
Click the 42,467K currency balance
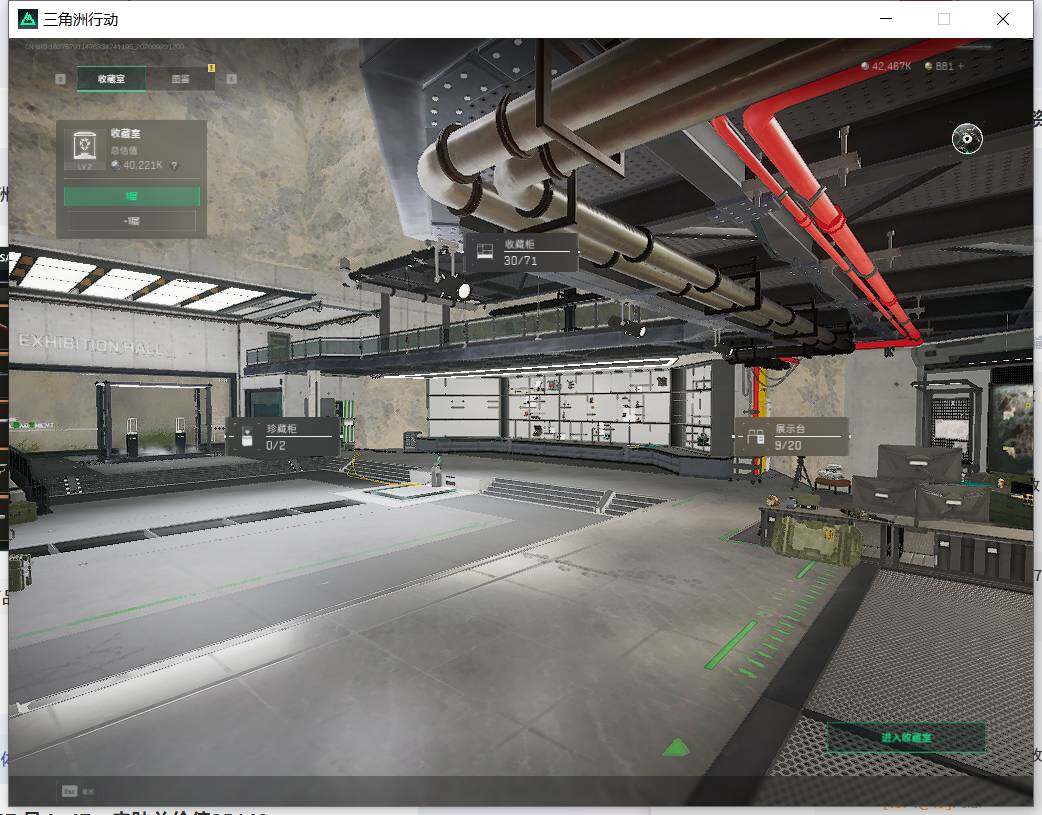885,66
